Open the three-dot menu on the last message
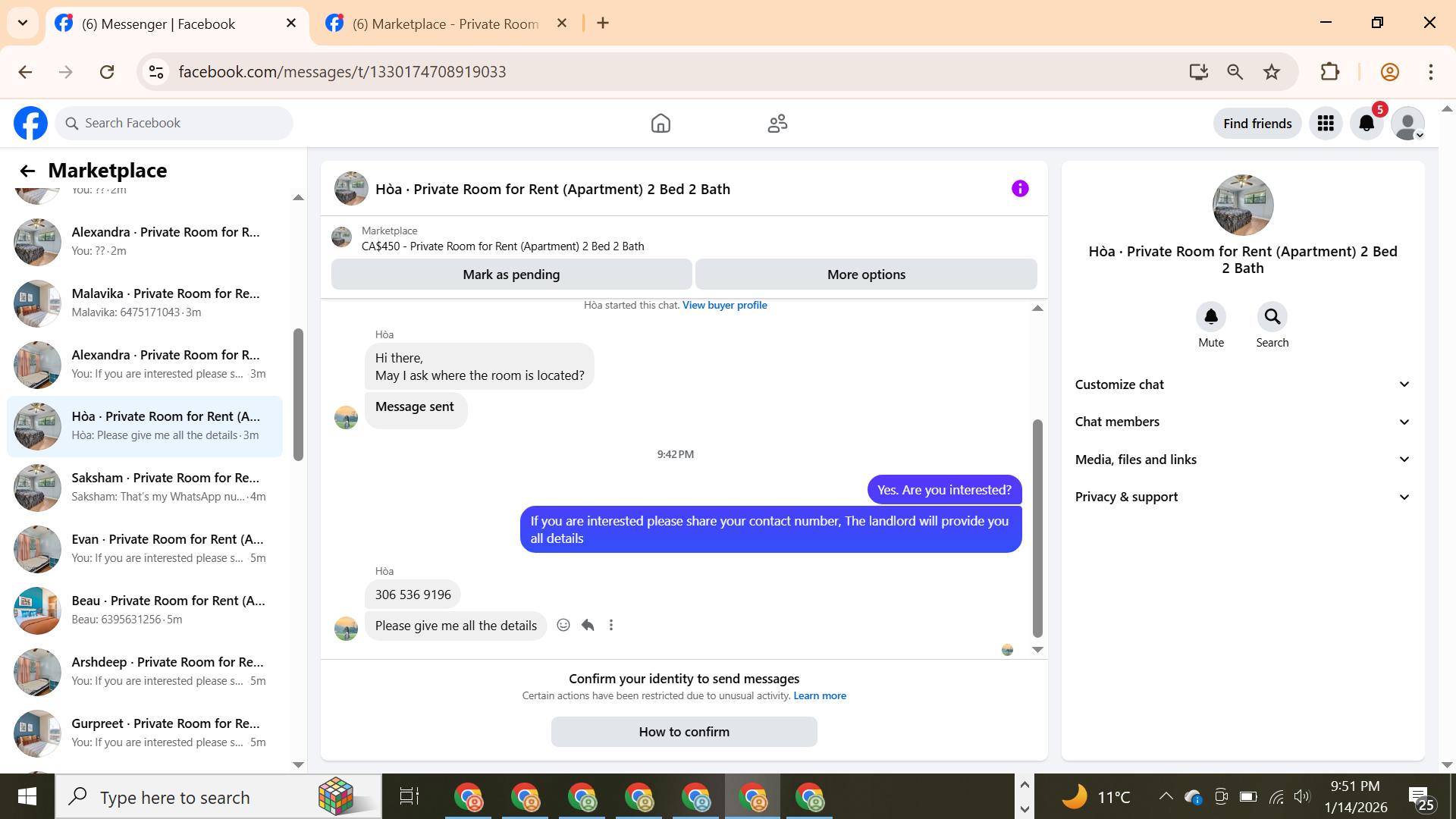 point(611,626)
